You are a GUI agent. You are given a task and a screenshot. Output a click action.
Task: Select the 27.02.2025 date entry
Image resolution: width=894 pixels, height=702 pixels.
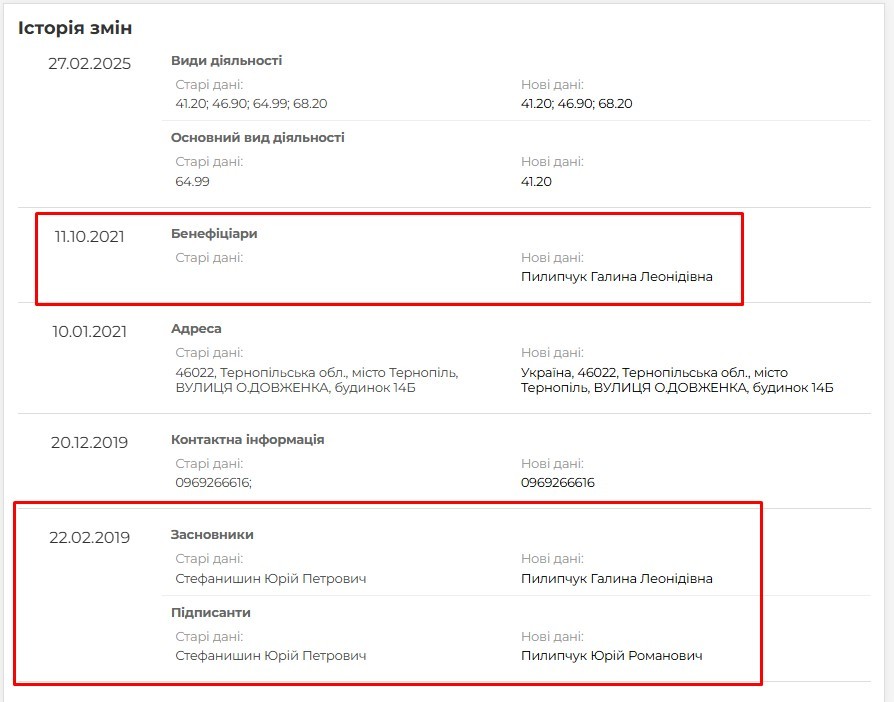click(90, 63)
